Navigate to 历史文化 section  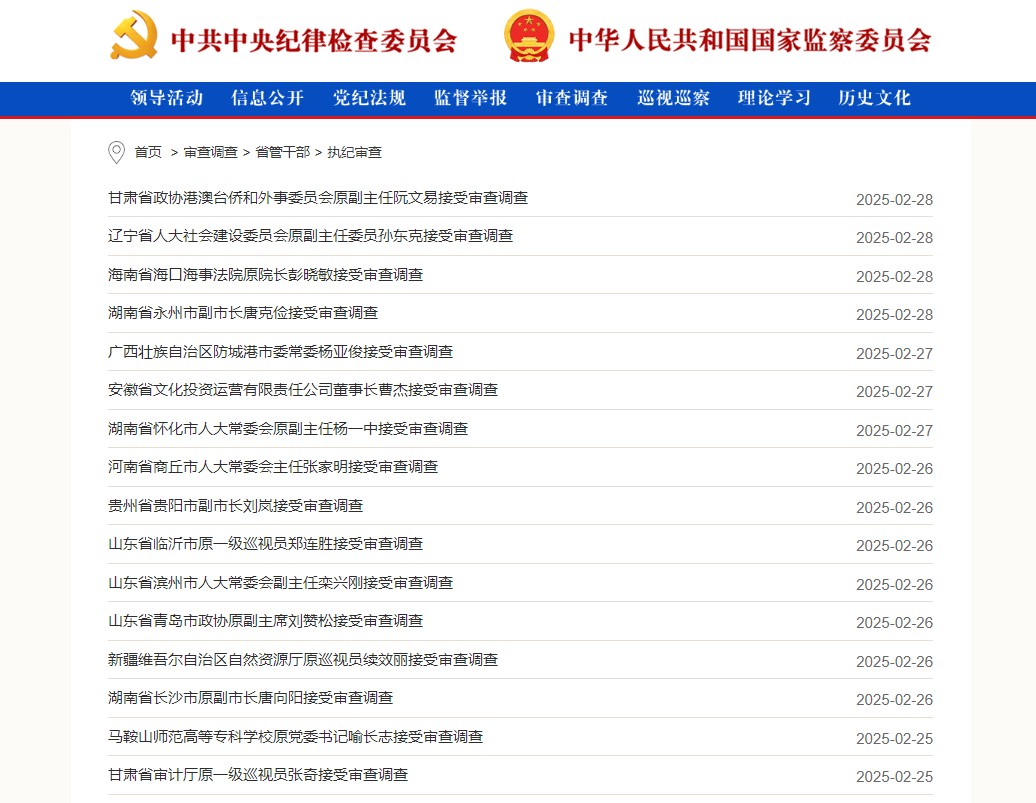pos(874,98)
